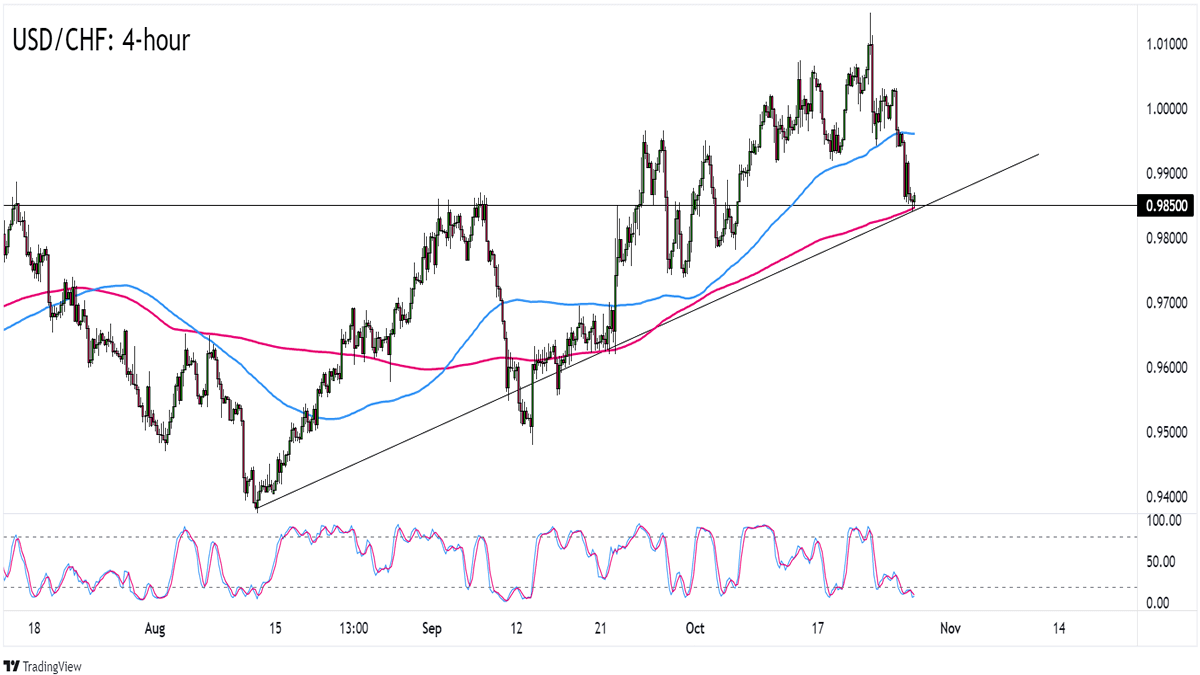Click the 1.01000 price axis label

(x=1165, y=44)
